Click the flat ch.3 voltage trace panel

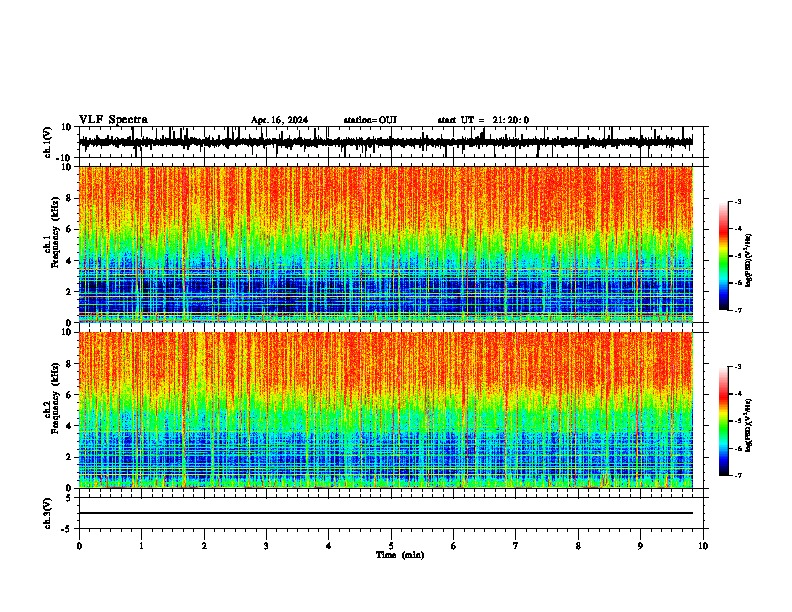point(391,513)
